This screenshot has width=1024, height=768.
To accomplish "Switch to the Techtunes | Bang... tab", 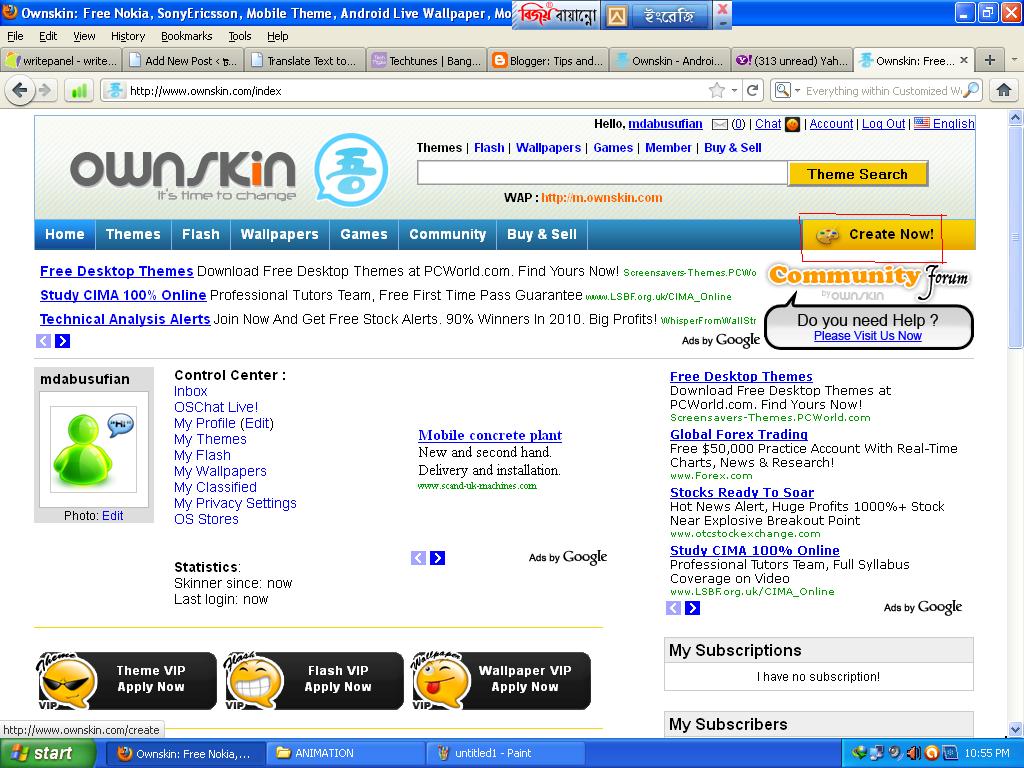I will 426,60.
